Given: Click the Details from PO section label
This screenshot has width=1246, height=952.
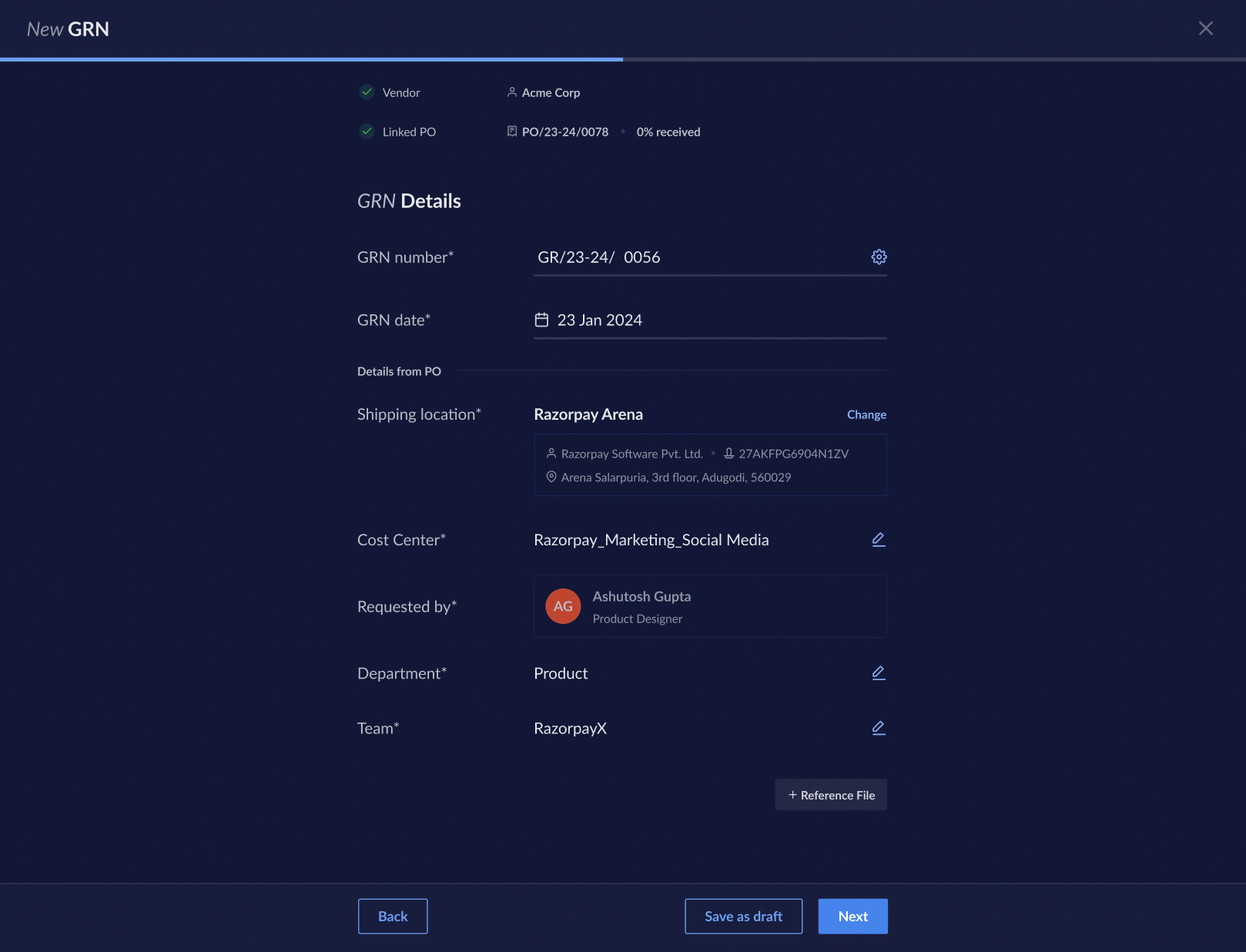Looking at the screenshot, I should 399,371.
